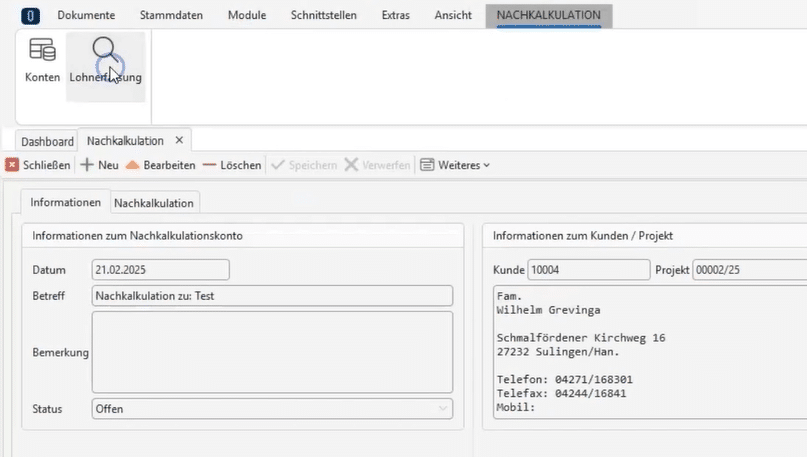807x457 pixels.
Task: Switch to the Informationen sub-tab
Action: (x=65, y=202)
